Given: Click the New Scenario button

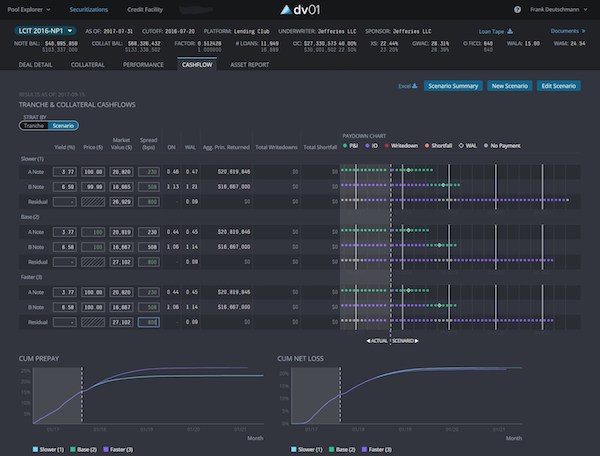Looking at the screenshot, I should (x=510, y=87).
